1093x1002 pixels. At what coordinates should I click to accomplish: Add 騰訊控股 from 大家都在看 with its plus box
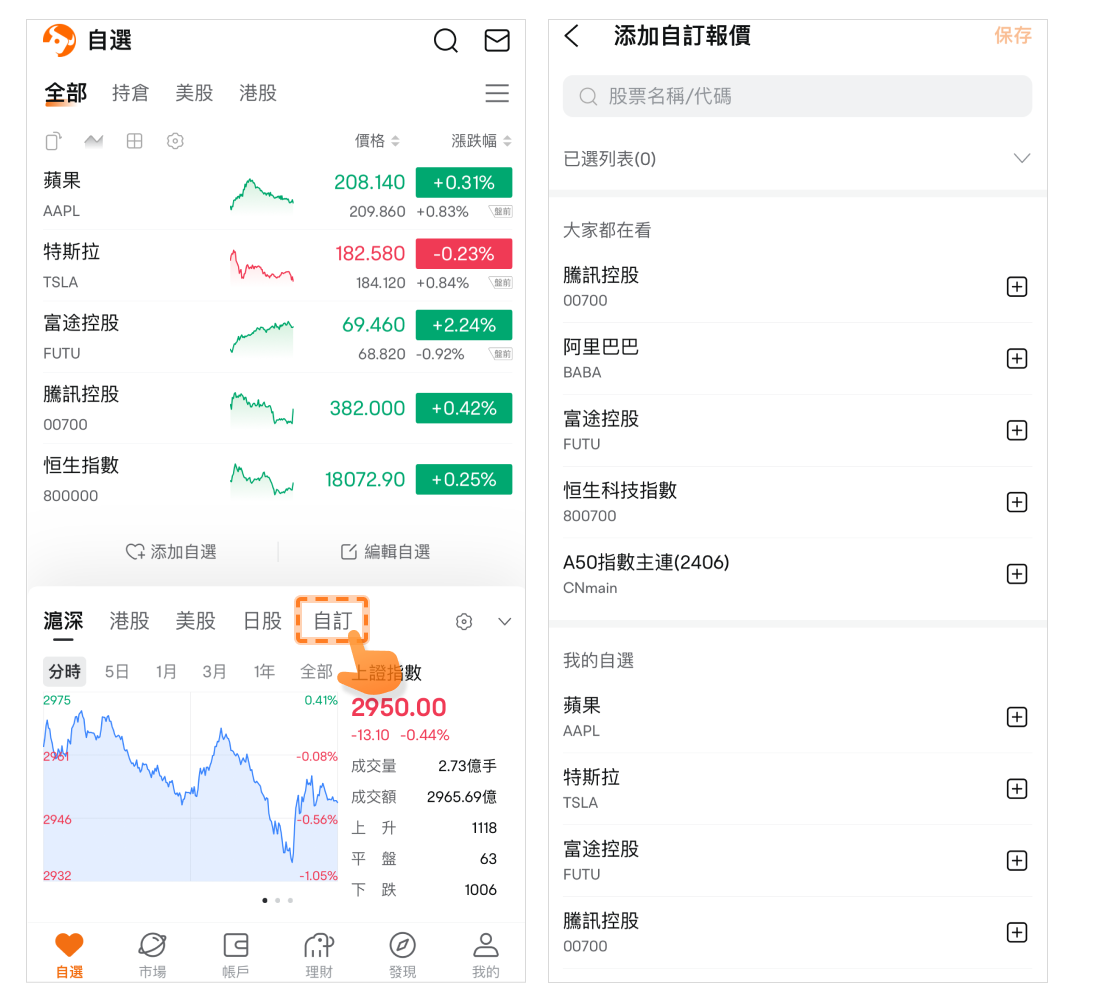(x=1016, y=287)
